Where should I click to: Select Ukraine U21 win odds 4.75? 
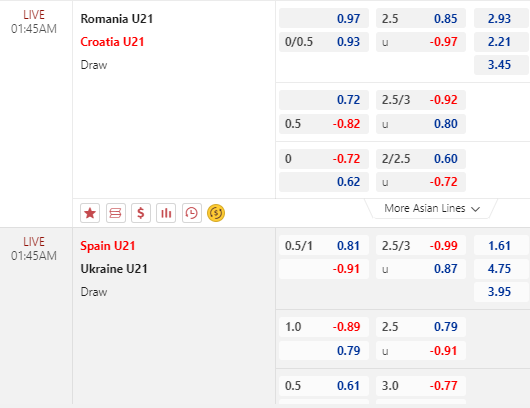pyautogui.click(x=501, y=269)
